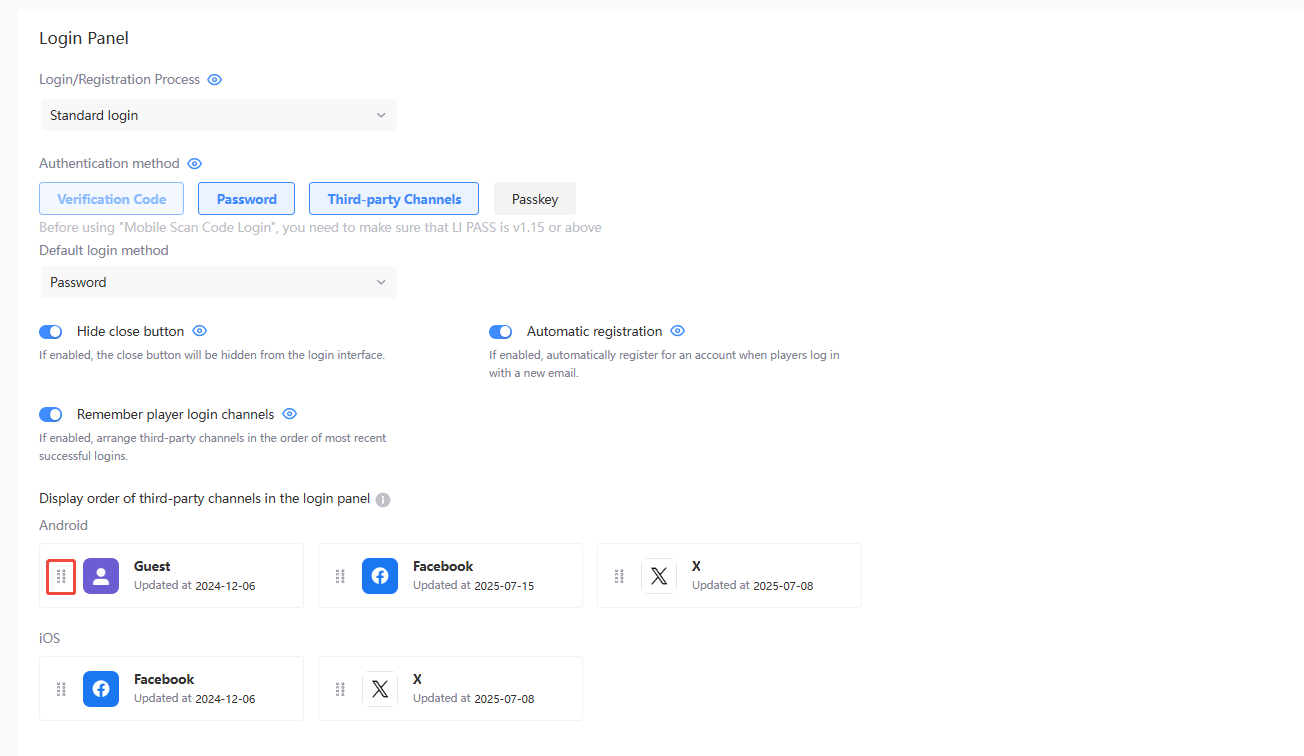Screen dimensions: 1304x756
Task: Click the X channel icon under iOS
Action: click(380, 688)
